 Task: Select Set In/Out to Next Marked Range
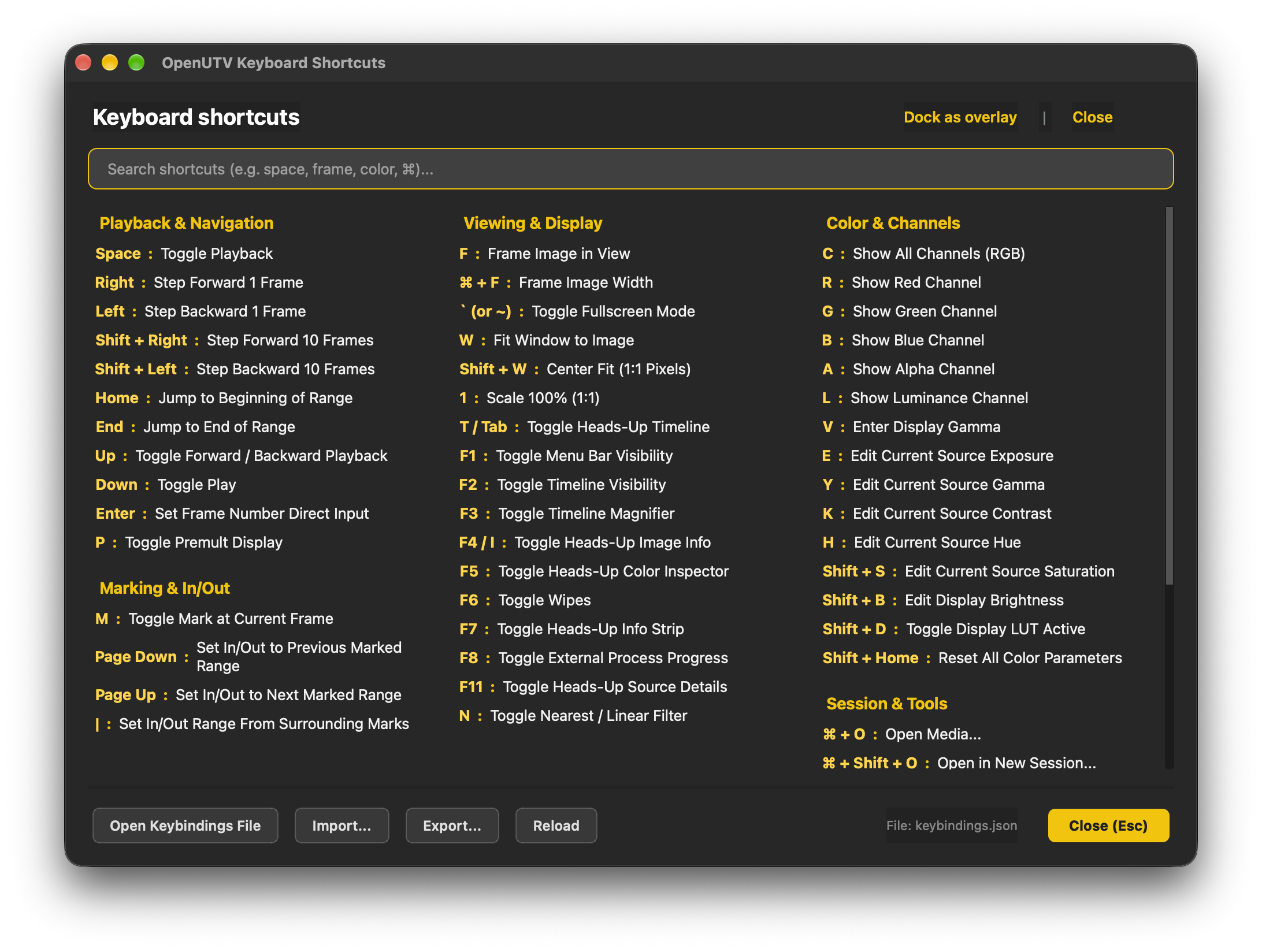(248, 695)
